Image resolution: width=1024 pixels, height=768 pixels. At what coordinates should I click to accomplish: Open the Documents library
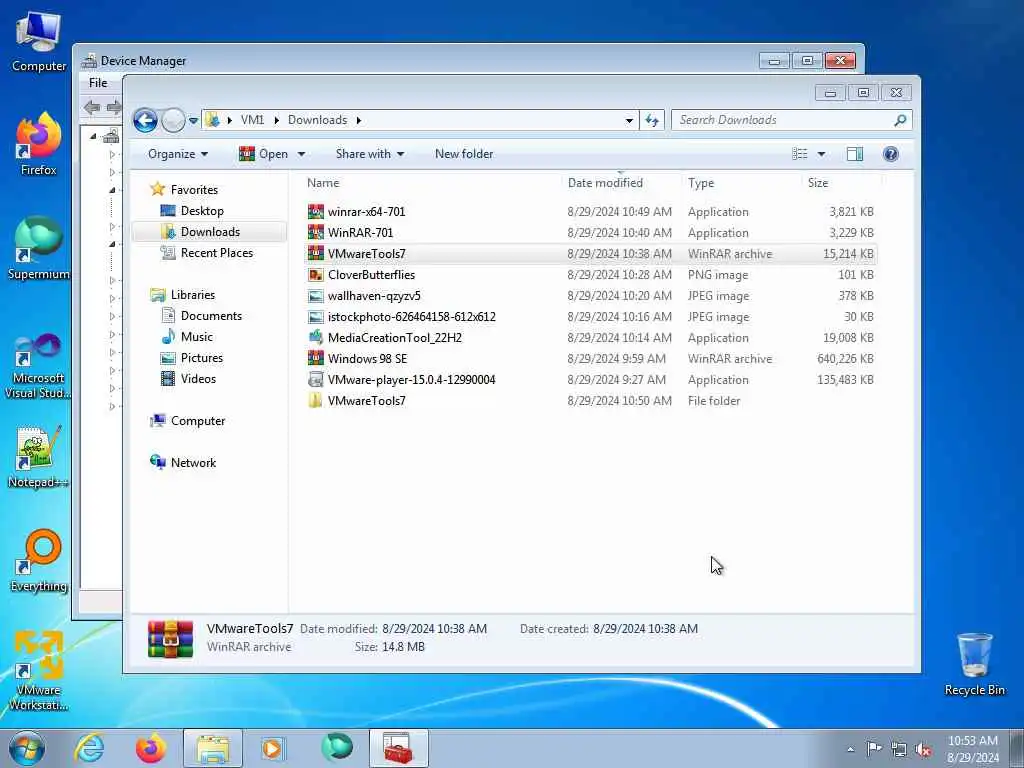click(x=211, y=315)
